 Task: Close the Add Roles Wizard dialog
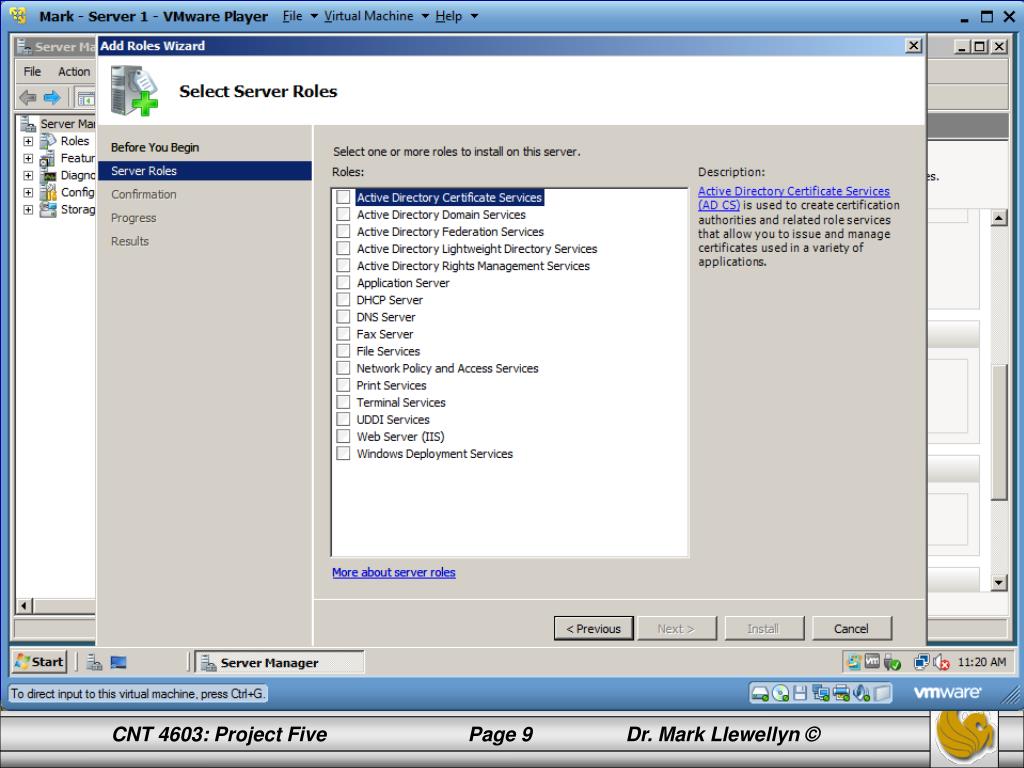click(914, 46)
